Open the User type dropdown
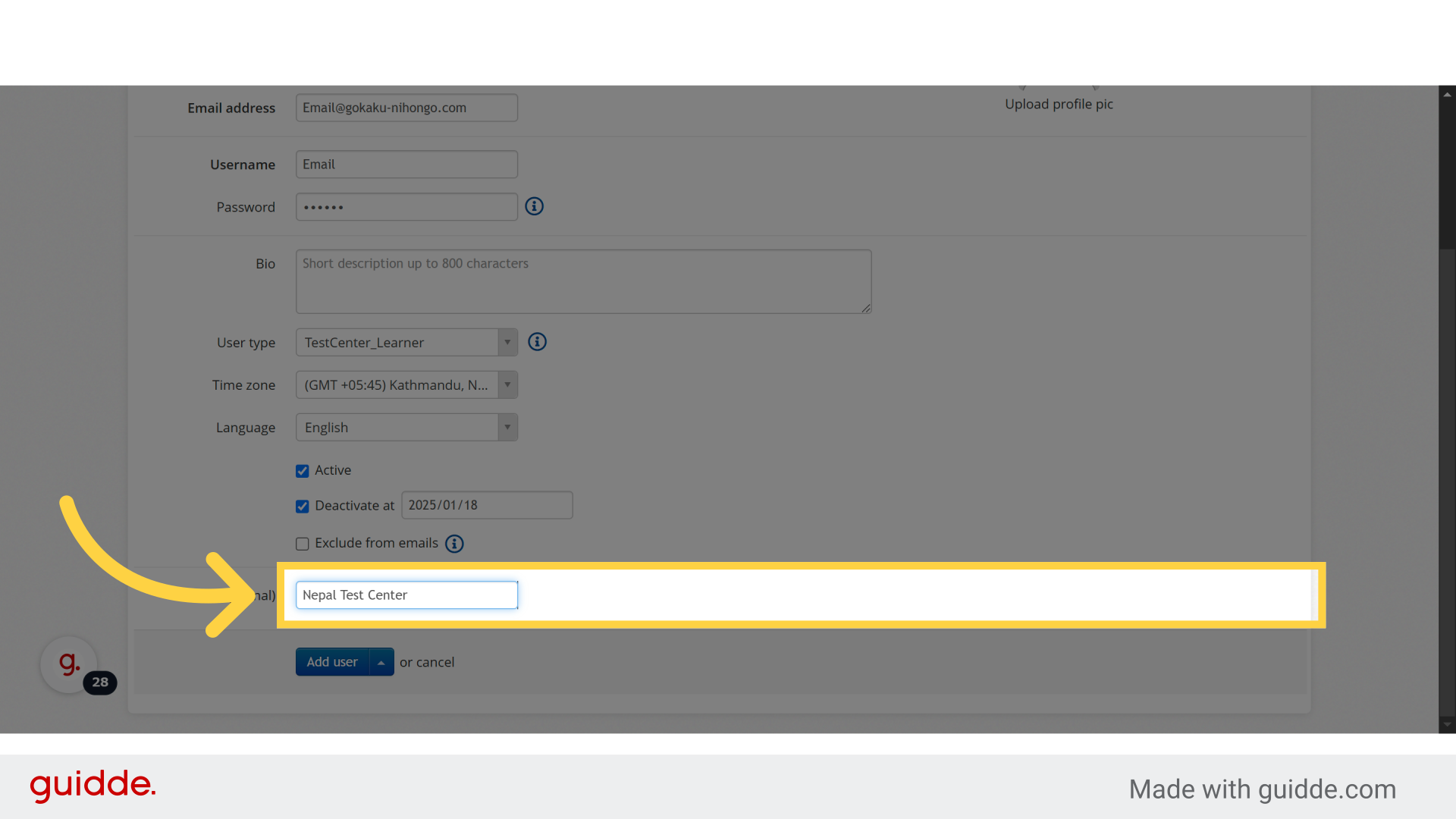This screenshot has height=819, width=1456. 406,343
